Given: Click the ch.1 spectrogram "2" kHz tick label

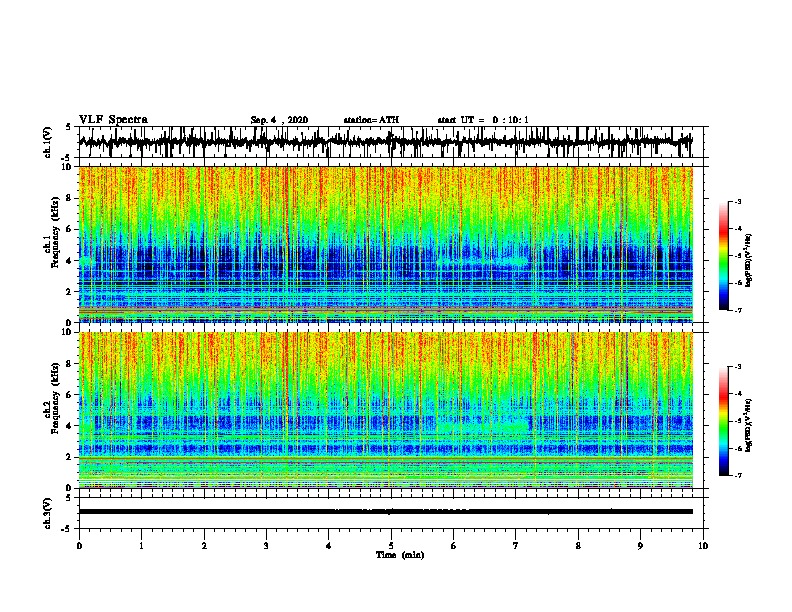Looking at the screenshot, I should (69, 292).
